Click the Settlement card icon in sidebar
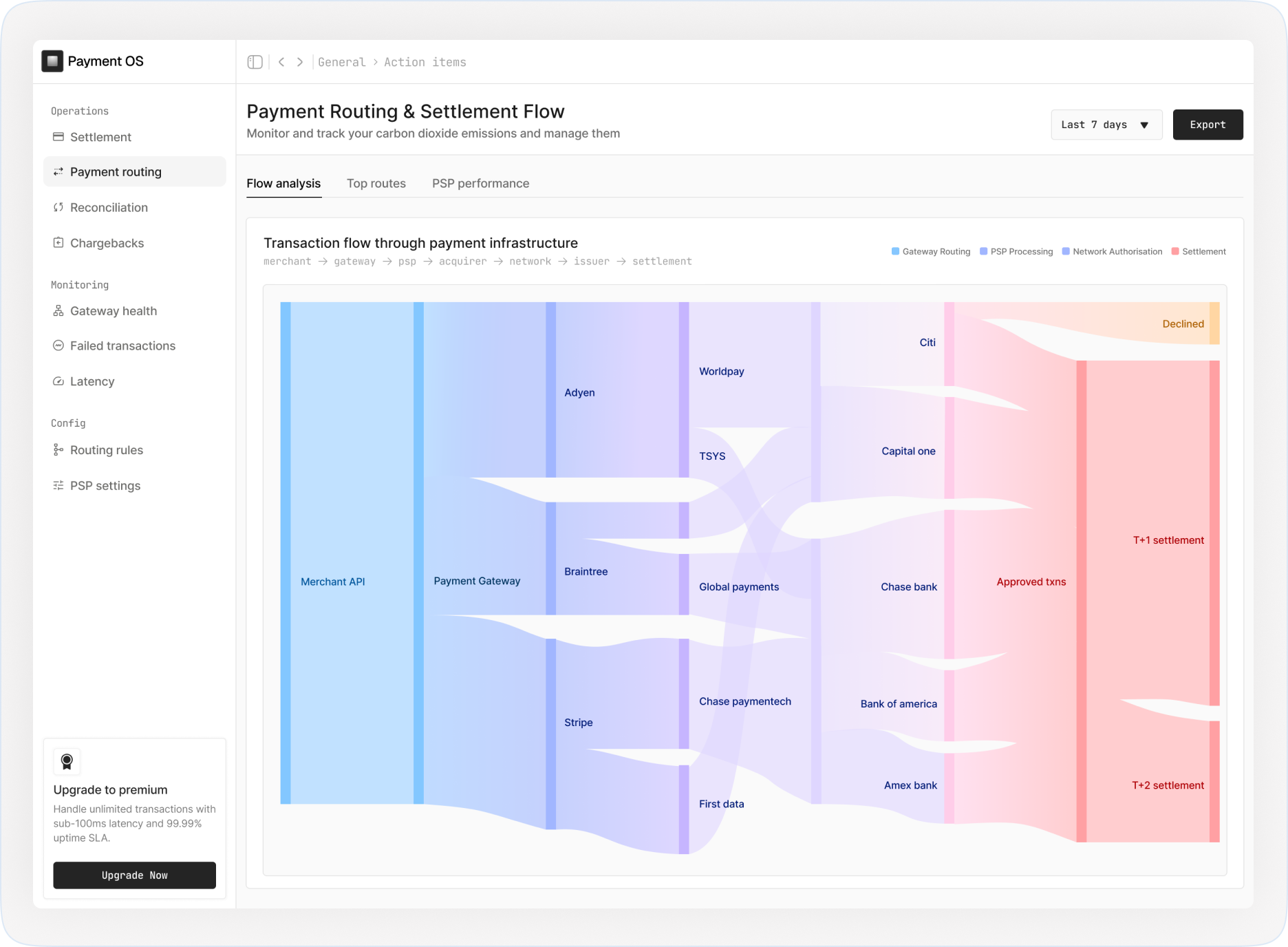Screen dimensions: 1288x947 click(58, 137)
